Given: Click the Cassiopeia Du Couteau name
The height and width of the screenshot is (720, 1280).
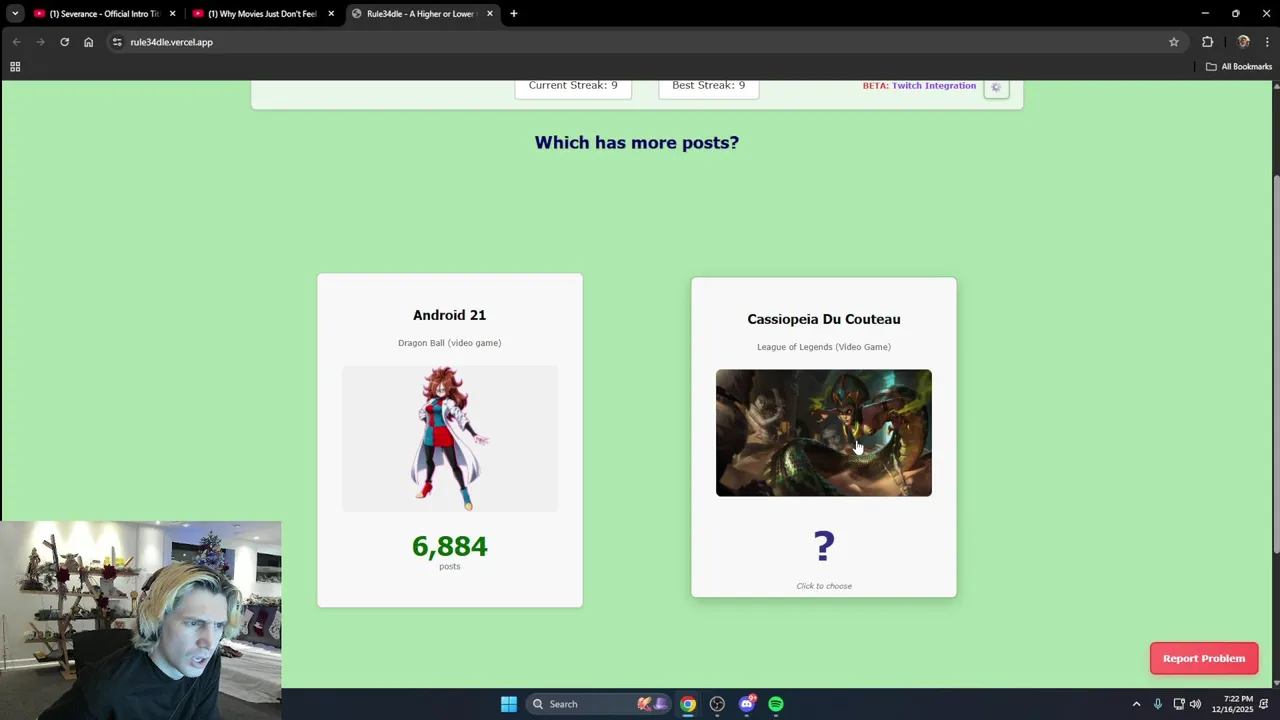Looking at the screenshot, I should (824, 319).
